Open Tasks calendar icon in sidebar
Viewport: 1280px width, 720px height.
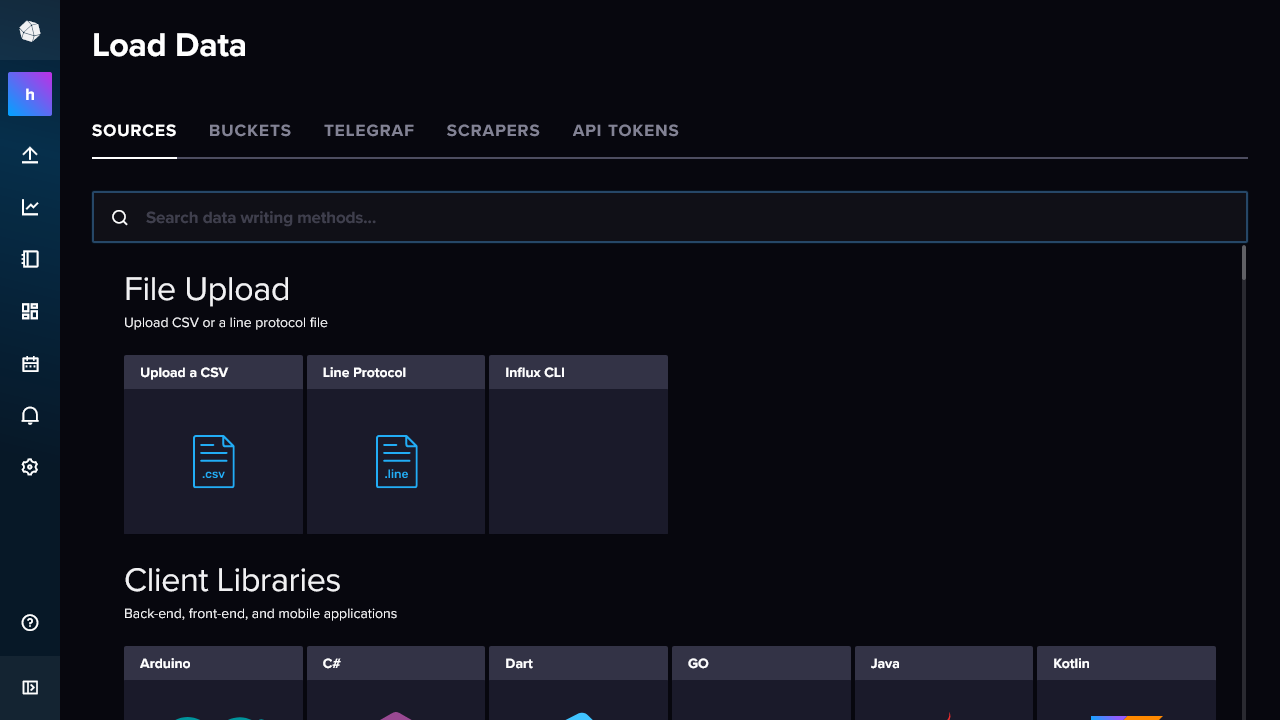tap(30, 363)
